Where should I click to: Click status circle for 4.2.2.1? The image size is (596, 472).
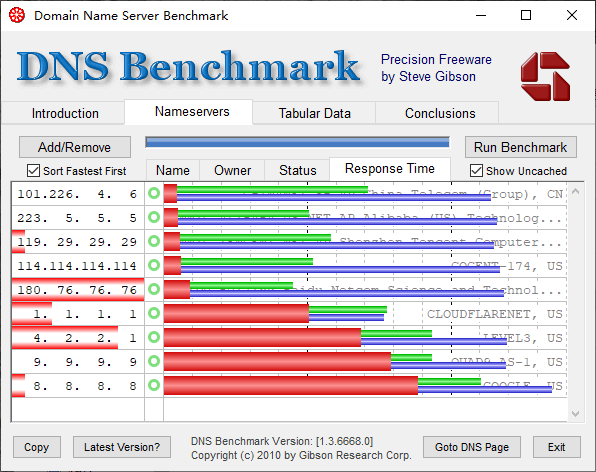pos(154,337)
